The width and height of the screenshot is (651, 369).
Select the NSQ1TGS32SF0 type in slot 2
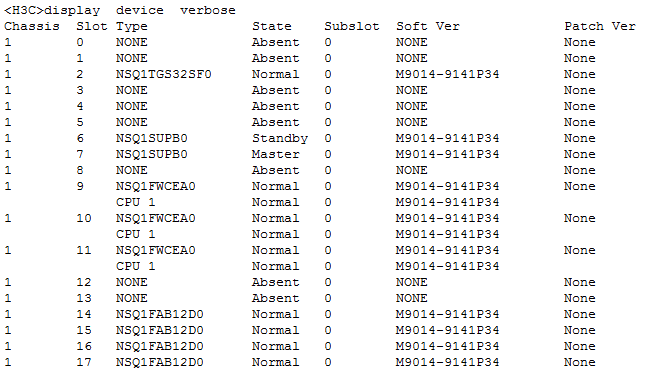click(164, 74)
